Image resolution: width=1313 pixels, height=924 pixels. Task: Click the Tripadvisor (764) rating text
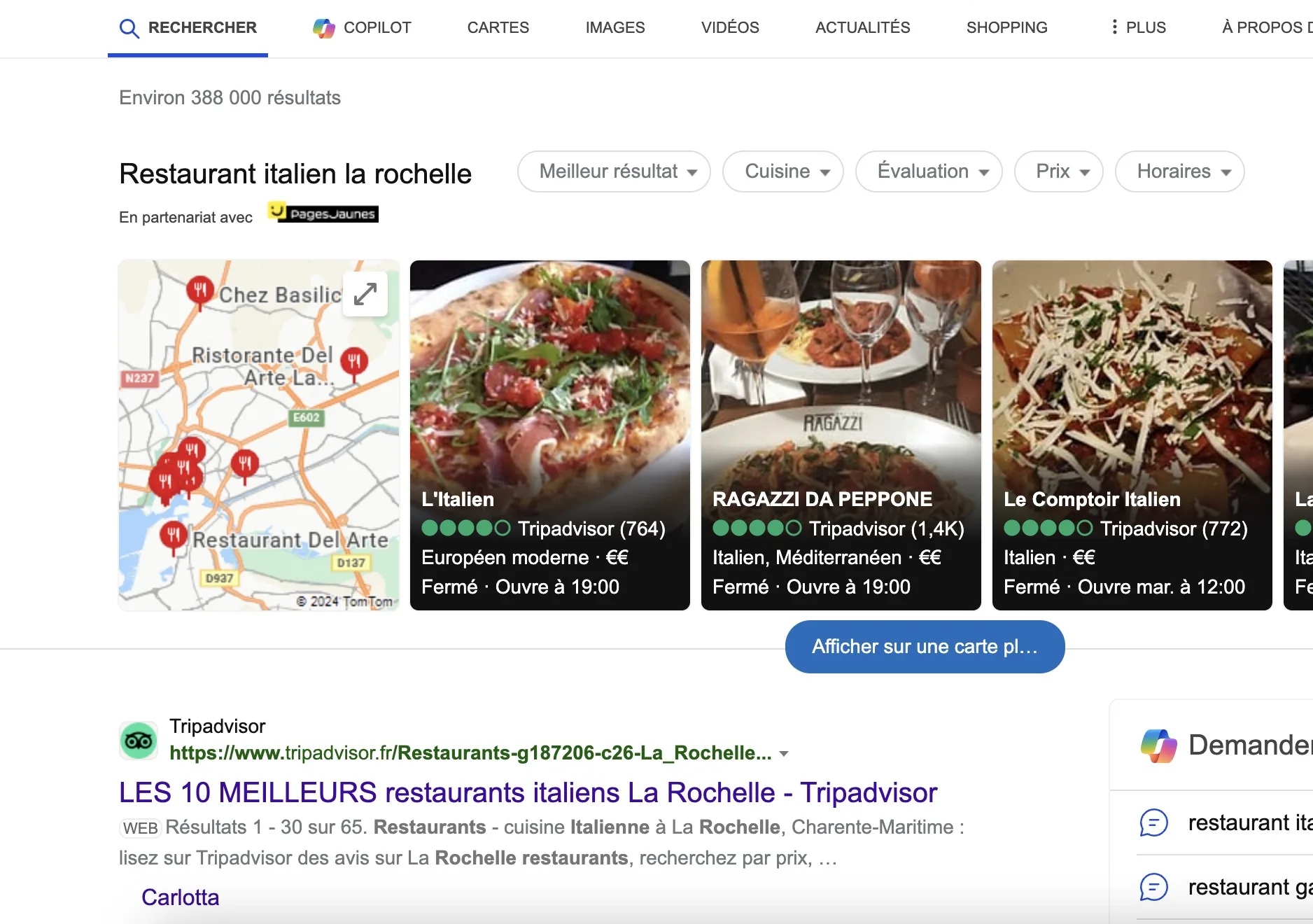coord(591,528)
